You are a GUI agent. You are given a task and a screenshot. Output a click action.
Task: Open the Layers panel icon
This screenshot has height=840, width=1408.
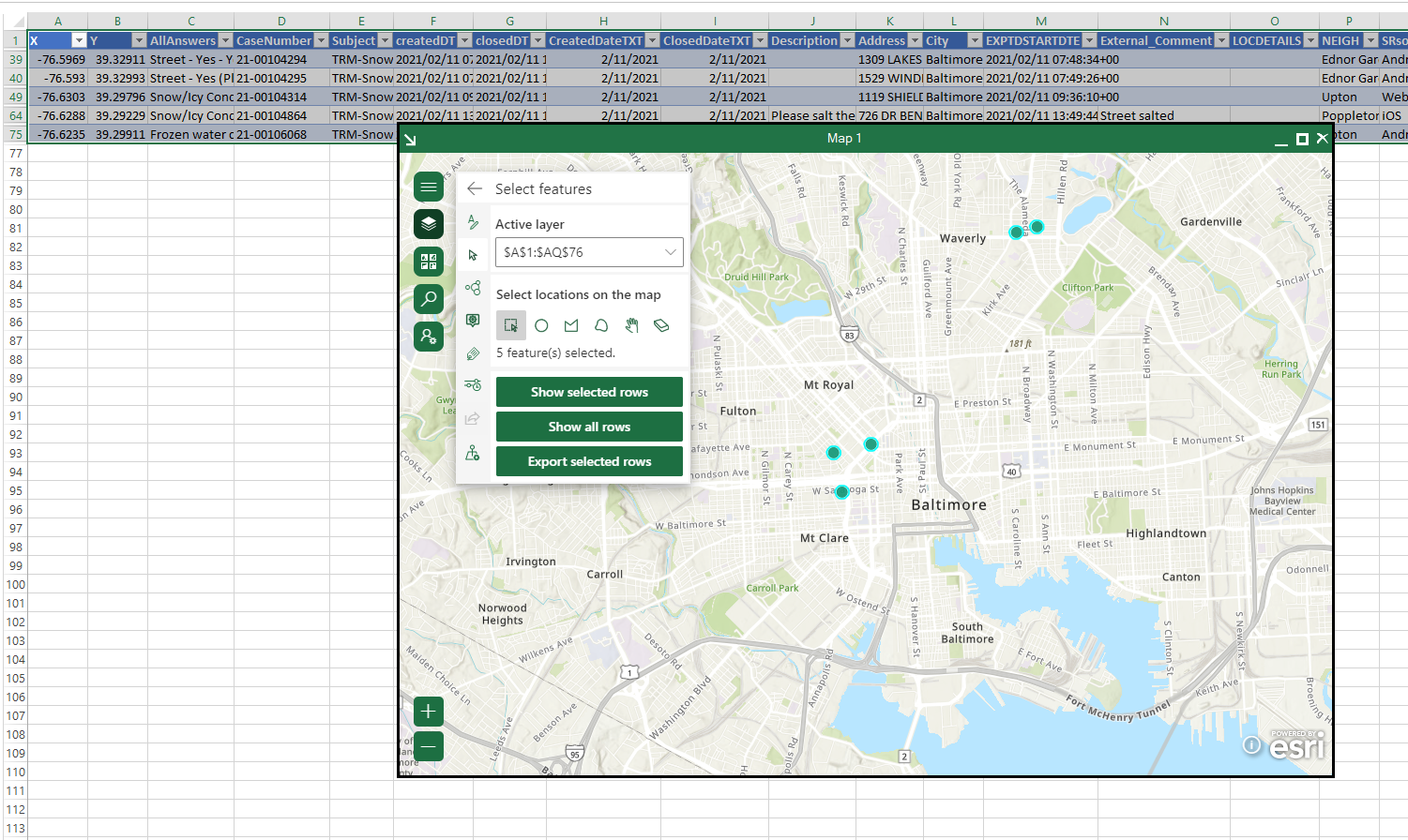click(x=429, y=224)
